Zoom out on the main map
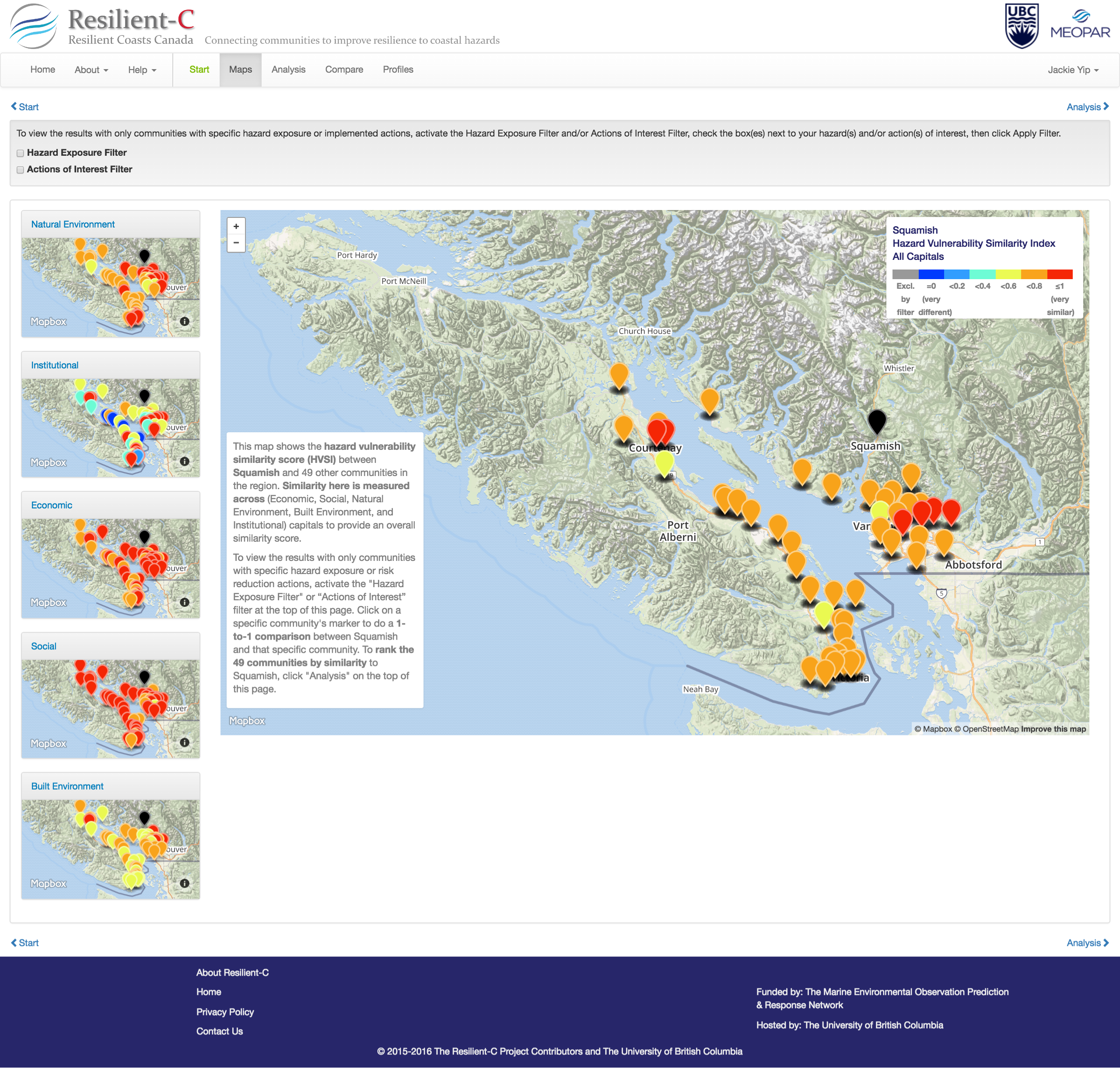Viewport: 1120px width, 1068px height. [236, 243]
